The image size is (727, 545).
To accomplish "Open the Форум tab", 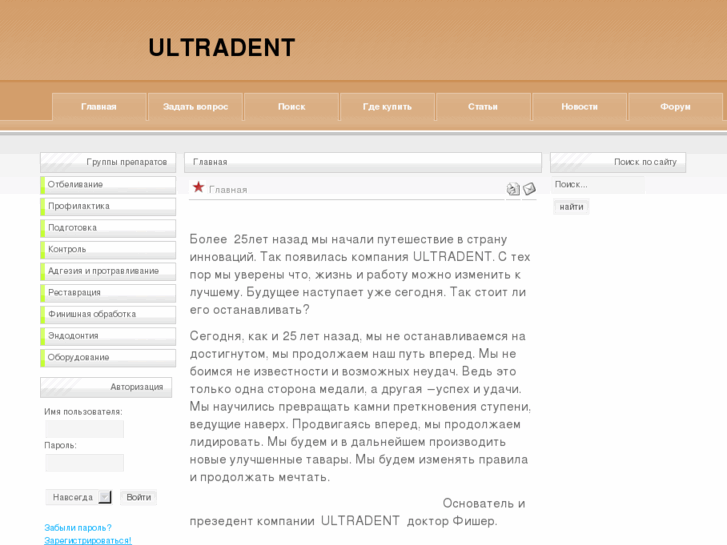I will [x=676, y=107].
